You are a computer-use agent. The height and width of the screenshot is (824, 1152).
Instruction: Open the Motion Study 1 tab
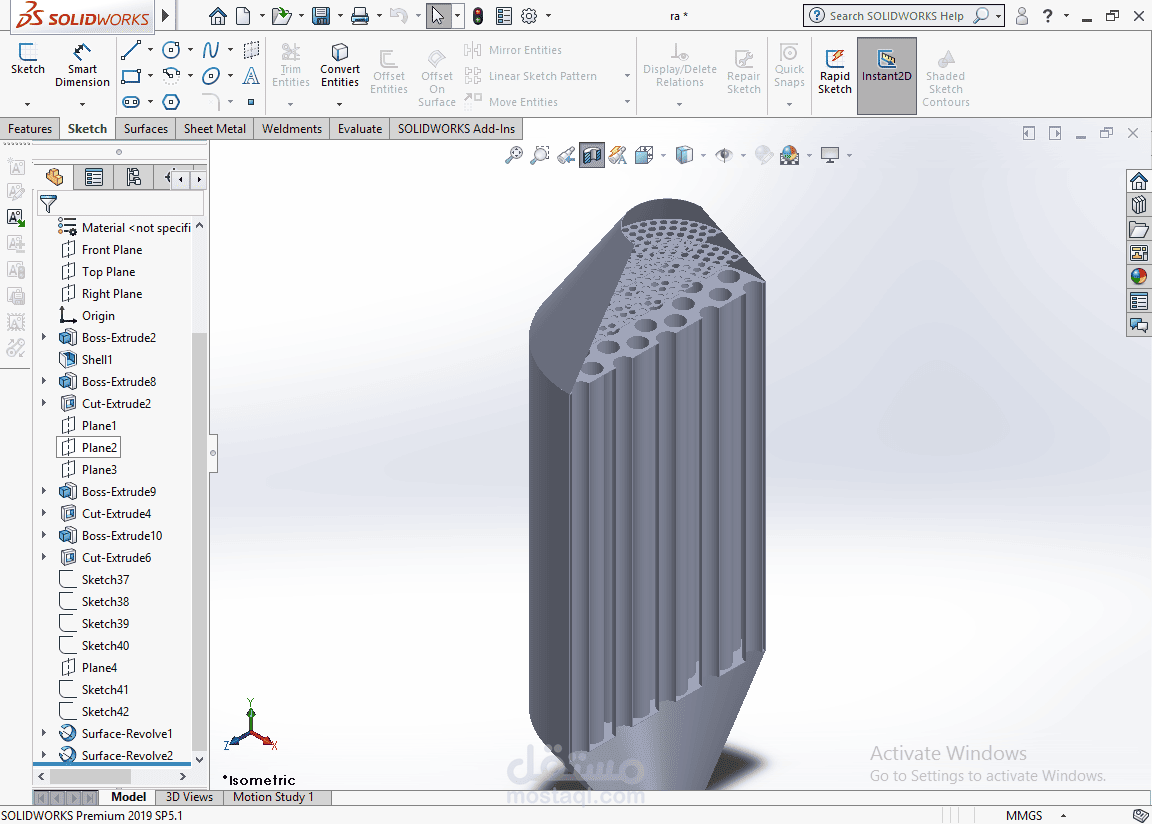[x=273, y=797]
